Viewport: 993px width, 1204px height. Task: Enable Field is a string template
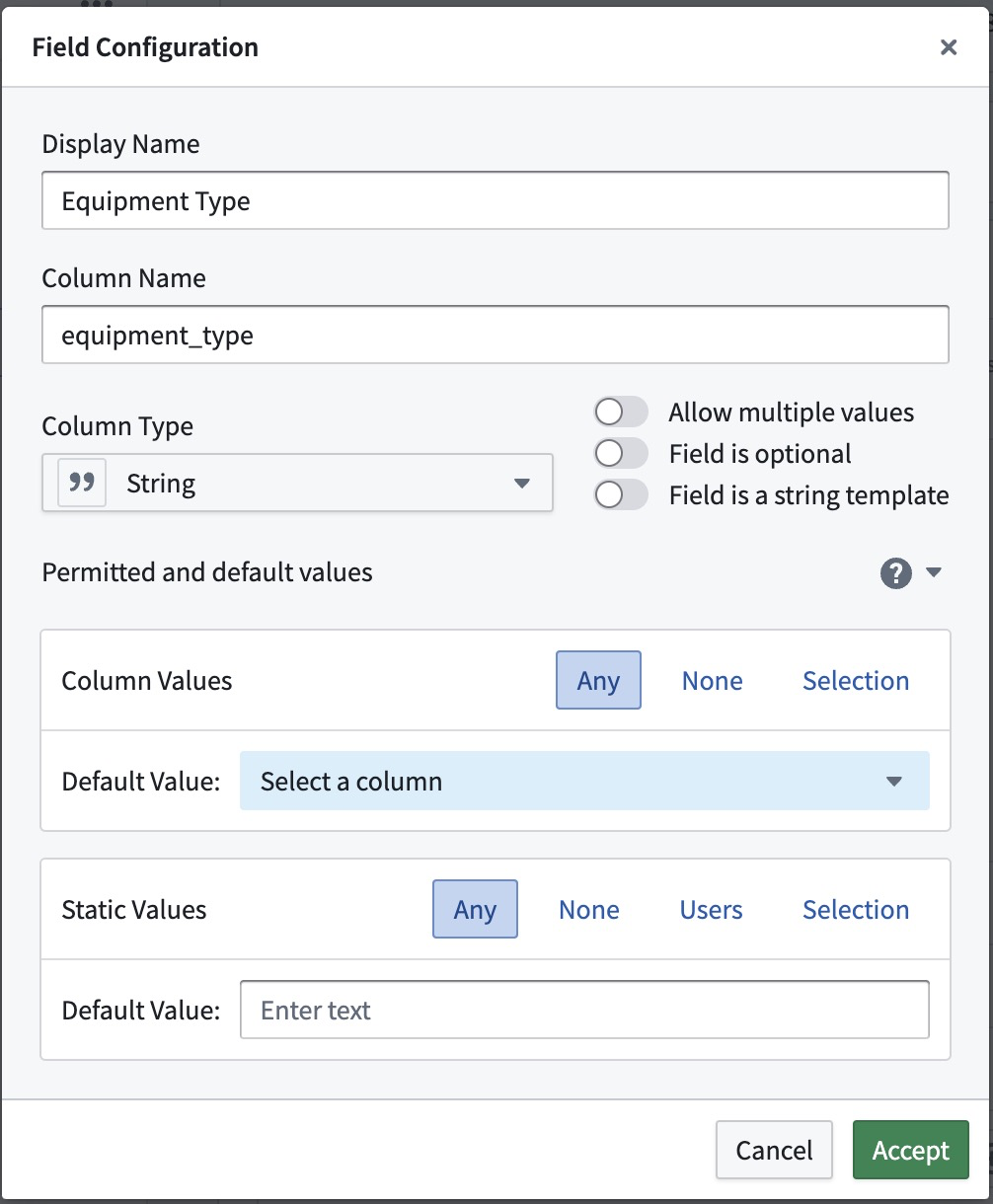pyautogui.click(x=621, y=494)
